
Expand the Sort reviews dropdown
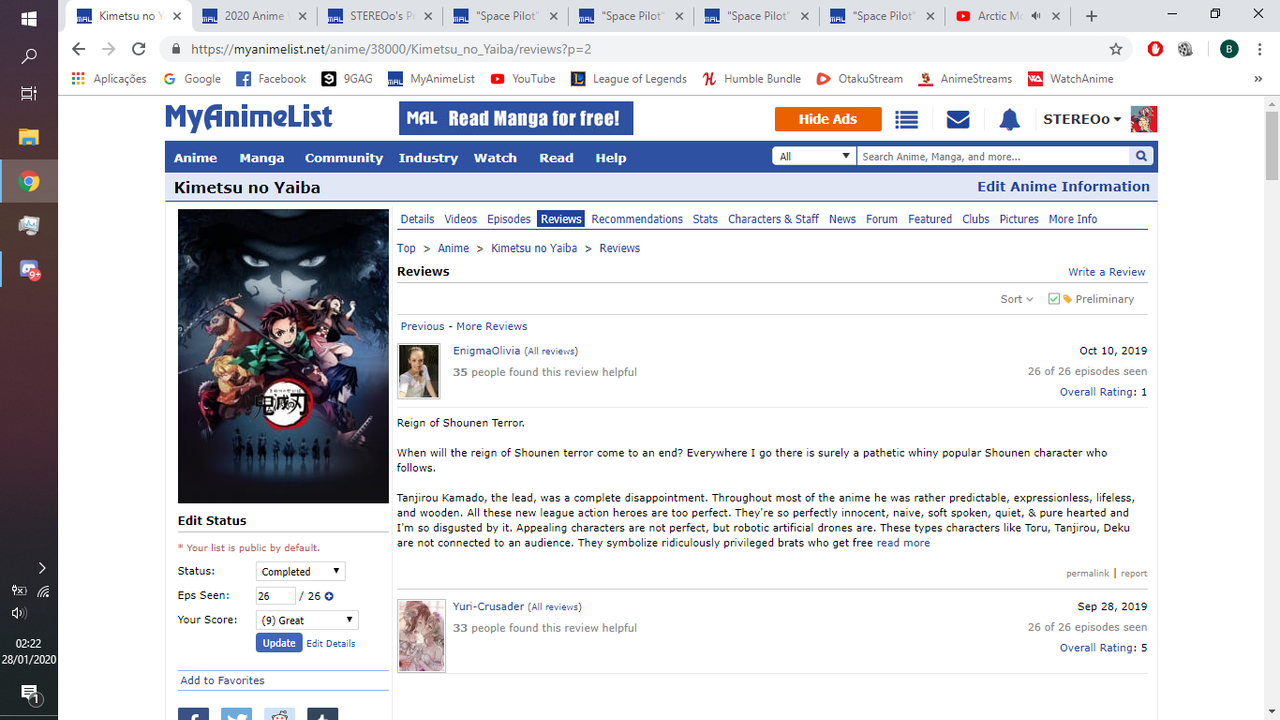click(x=1017, y=299)
